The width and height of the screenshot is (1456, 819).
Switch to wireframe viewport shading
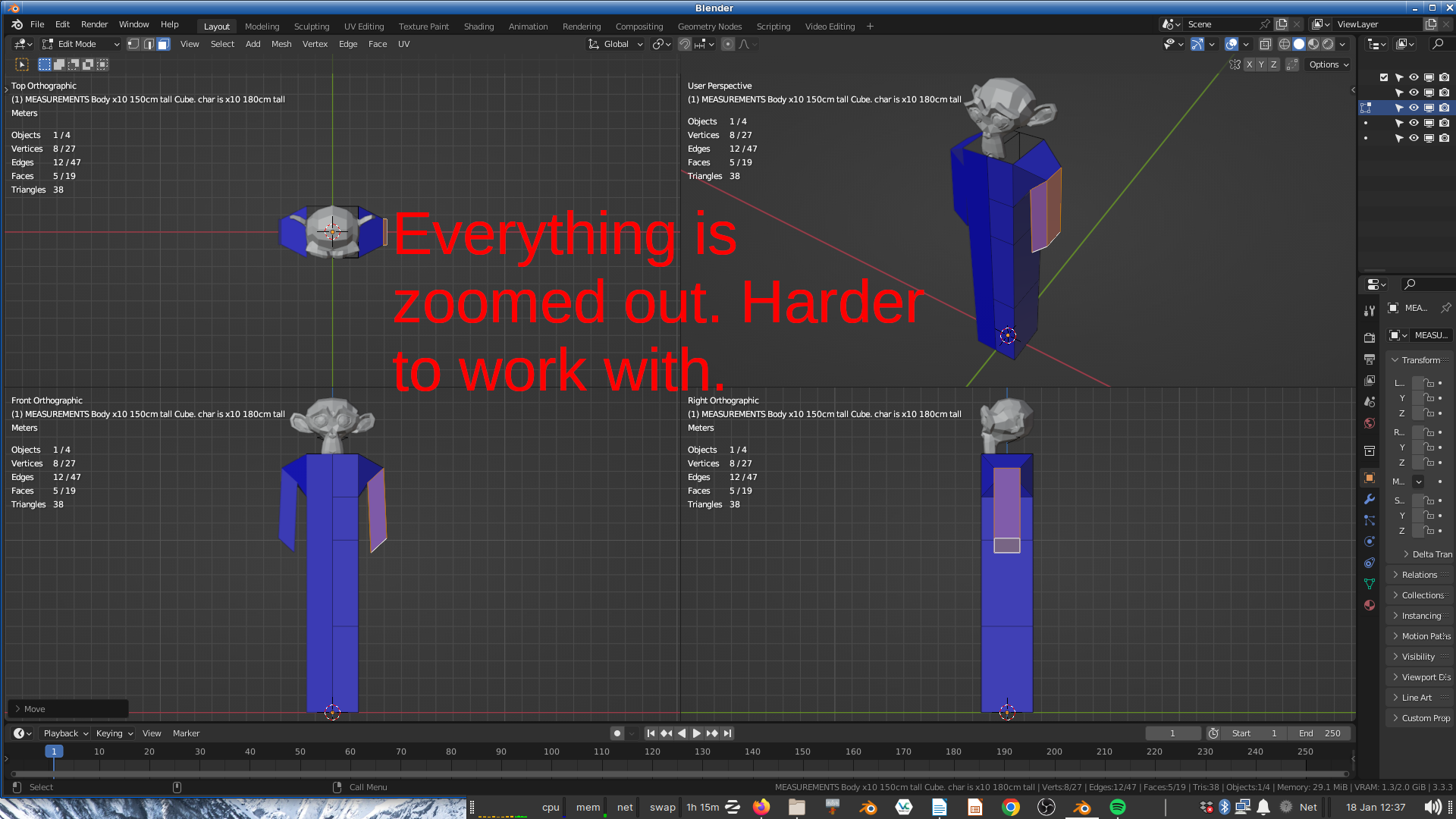(1284, 44)
